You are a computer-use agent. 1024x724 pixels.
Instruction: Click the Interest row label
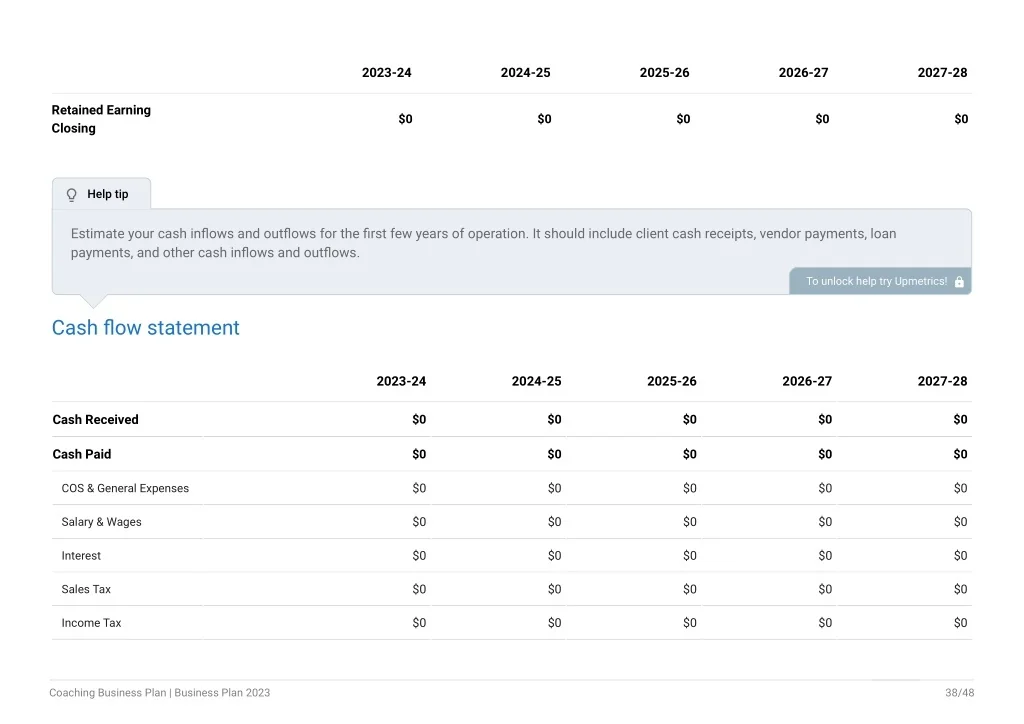(x=81, y=556)
